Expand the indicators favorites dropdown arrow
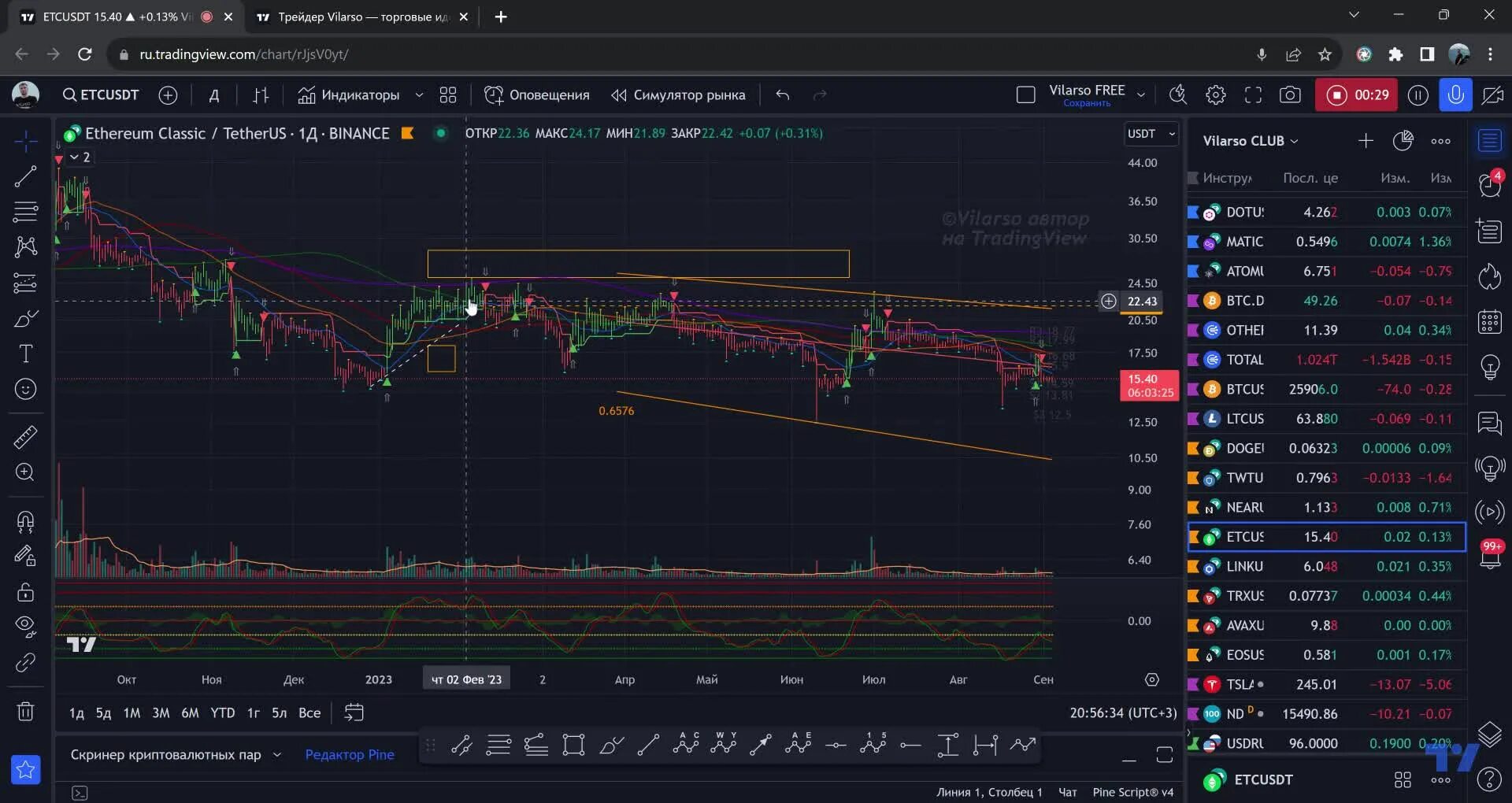Screen dimensions: 1512x803 pos(419,95)
